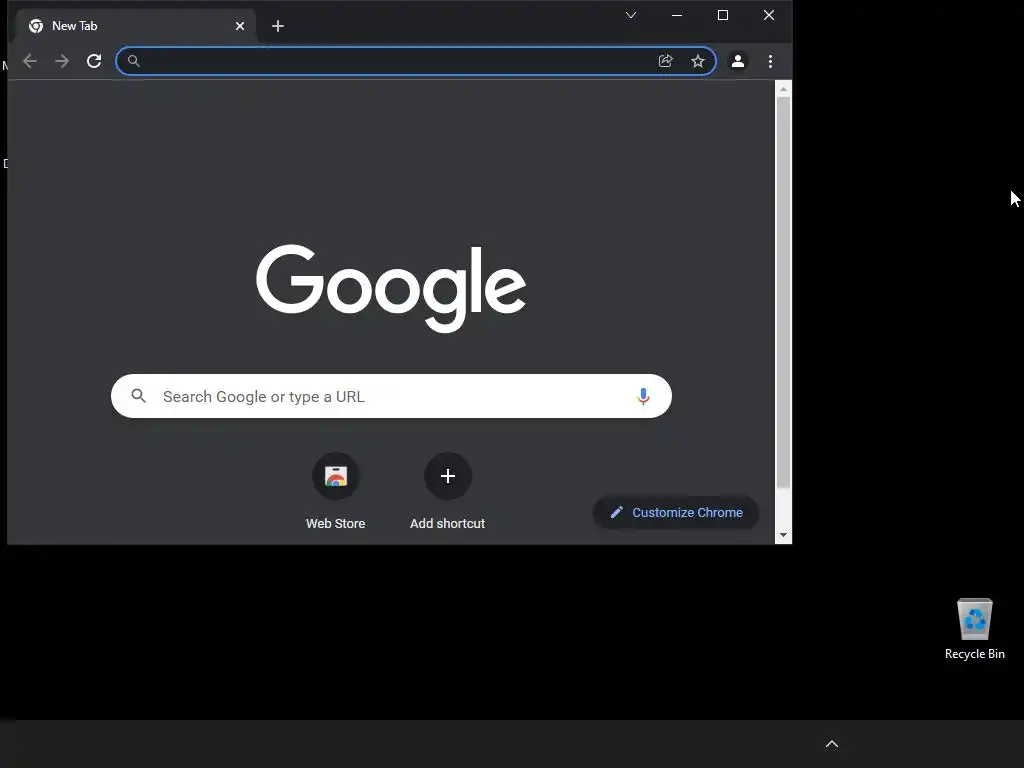This screenshot has width=1024, height=768.
Task: Click the Google logo
Action: click(x=391, y=288)
